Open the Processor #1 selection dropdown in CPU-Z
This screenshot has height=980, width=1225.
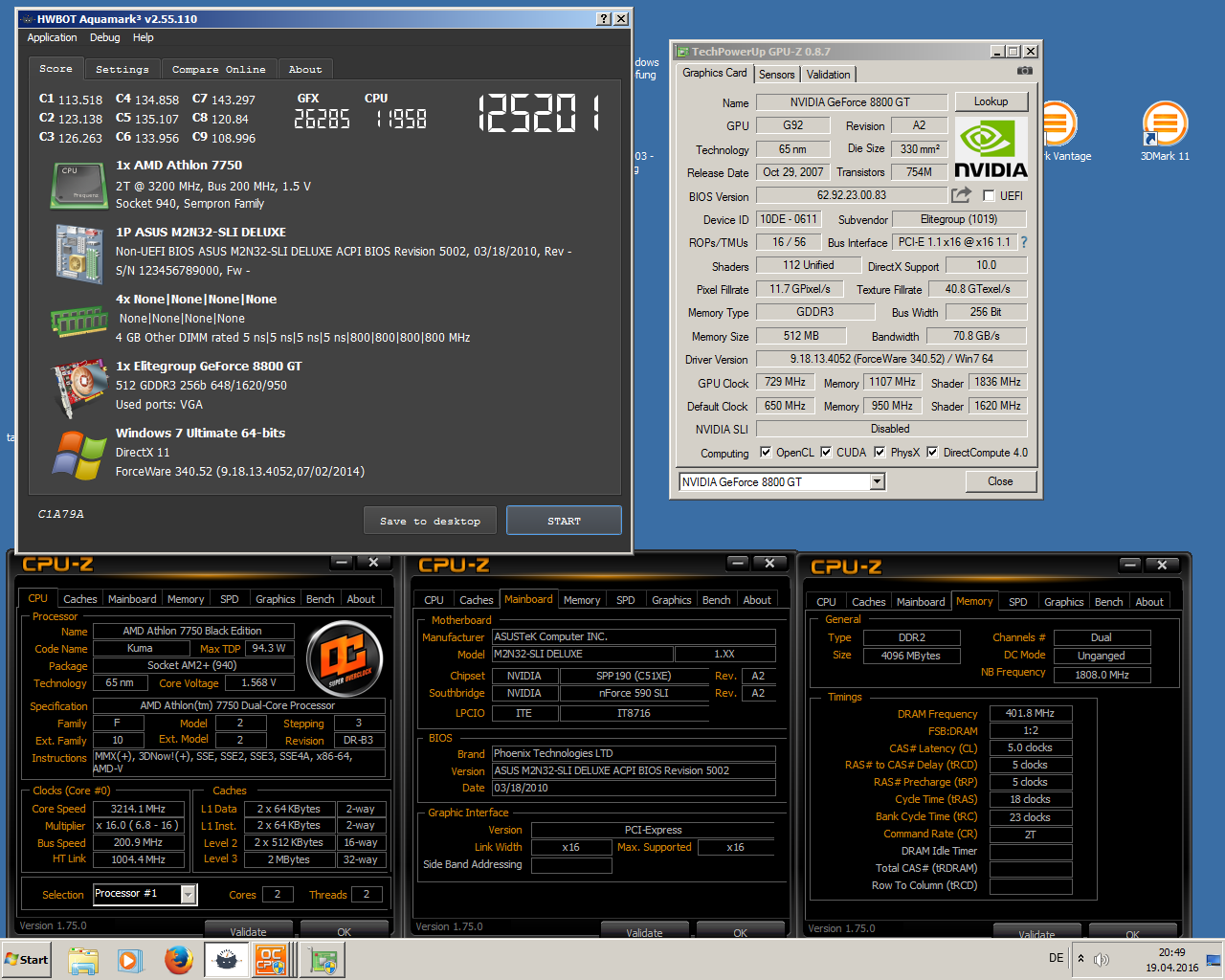point(189,894)
